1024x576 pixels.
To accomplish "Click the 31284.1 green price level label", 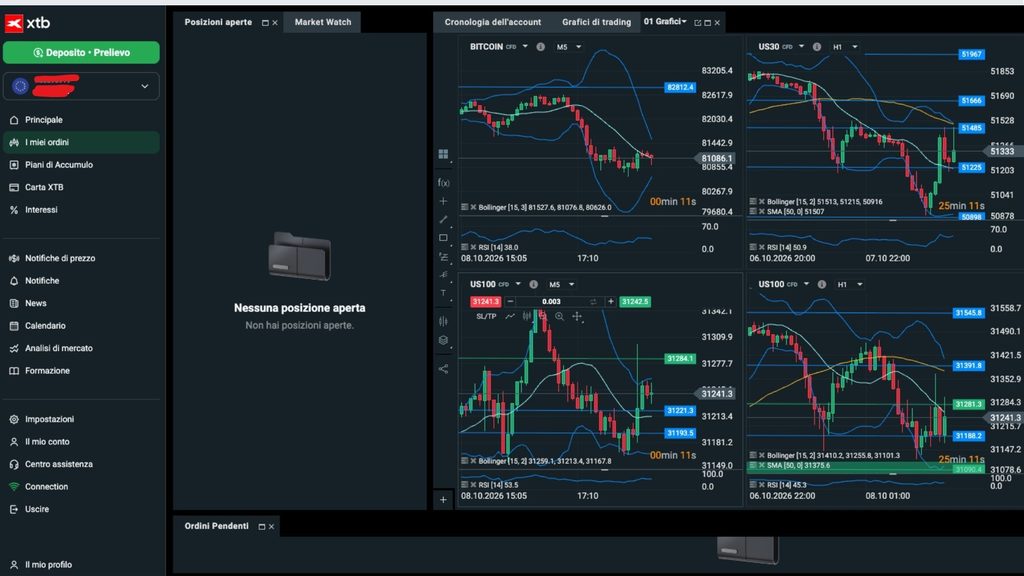I will (680, 359).
